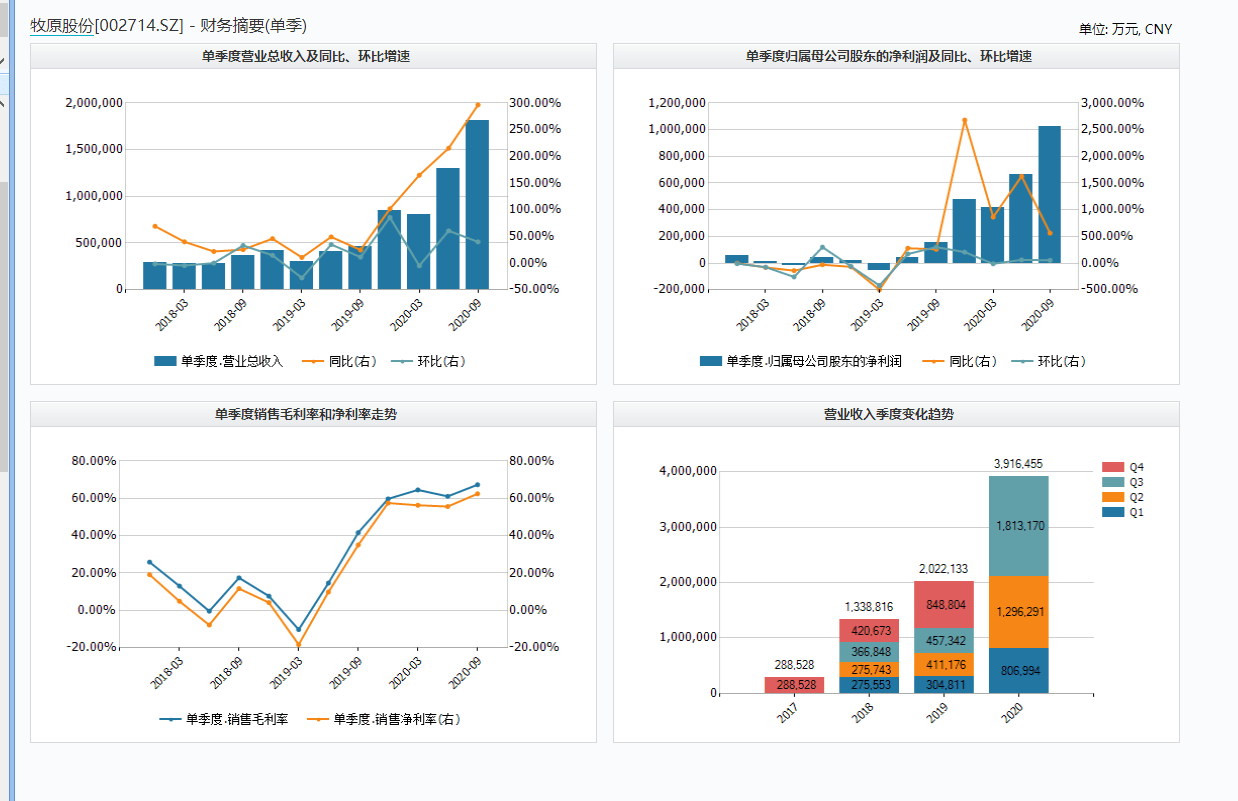Select the 1,296,291 Q2 2020 bar segment

coord(1018,612)
